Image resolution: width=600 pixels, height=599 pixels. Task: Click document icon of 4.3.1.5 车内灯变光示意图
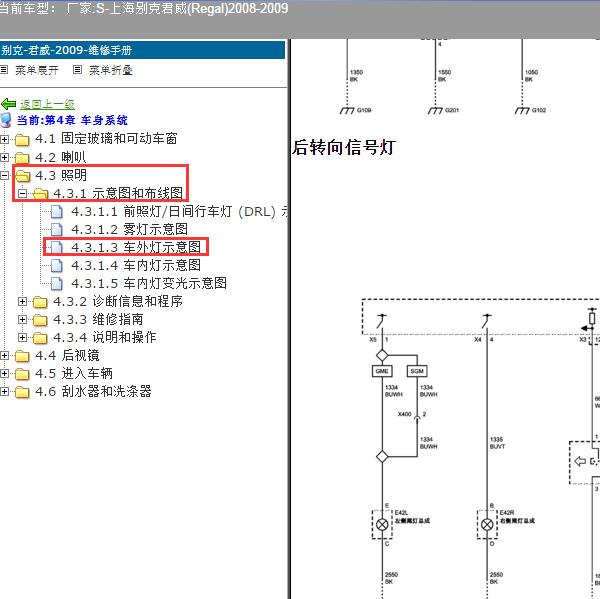click(57, 283)
